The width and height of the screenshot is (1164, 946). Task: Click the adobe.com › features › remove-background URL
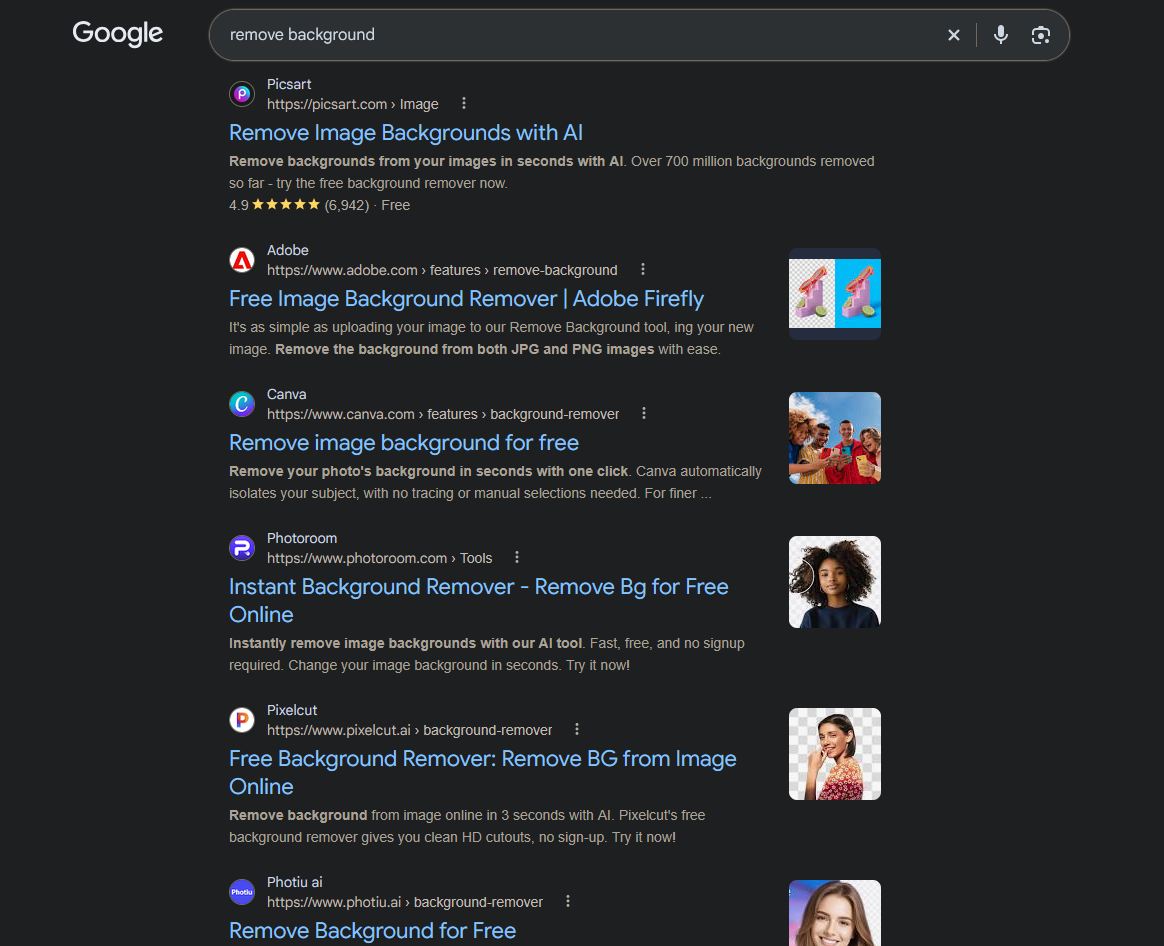[442, 270]
